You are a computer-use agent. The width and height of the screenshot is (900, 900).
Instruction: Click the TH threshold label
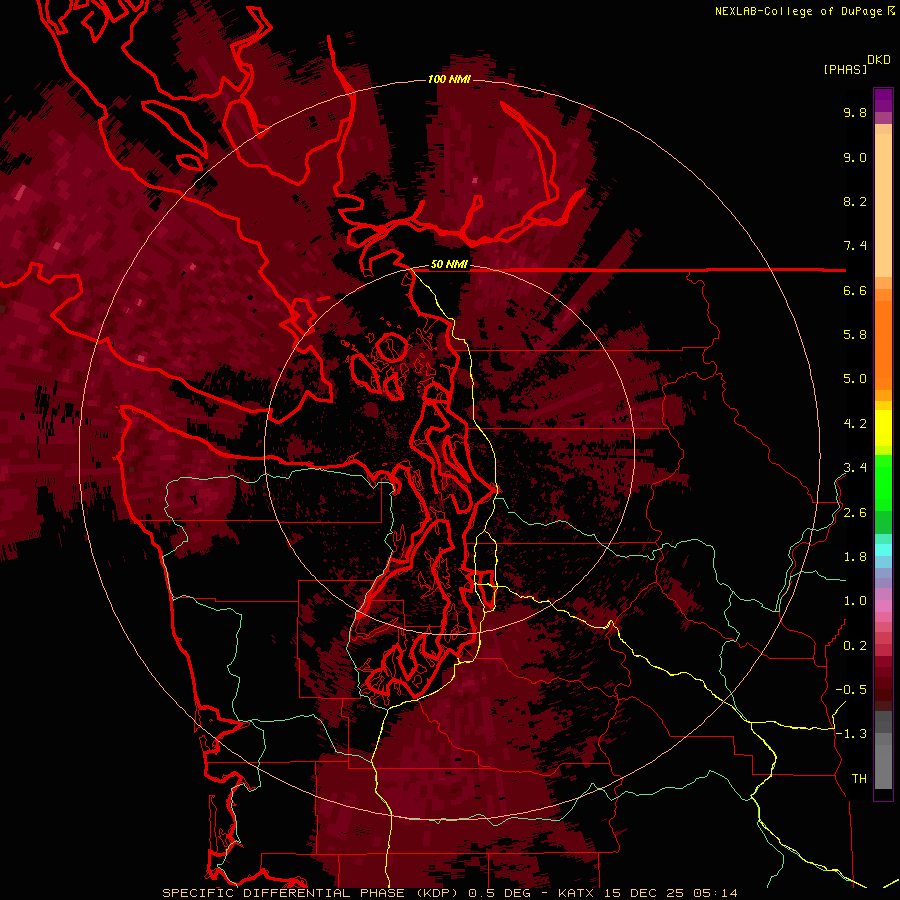[859, 779]
